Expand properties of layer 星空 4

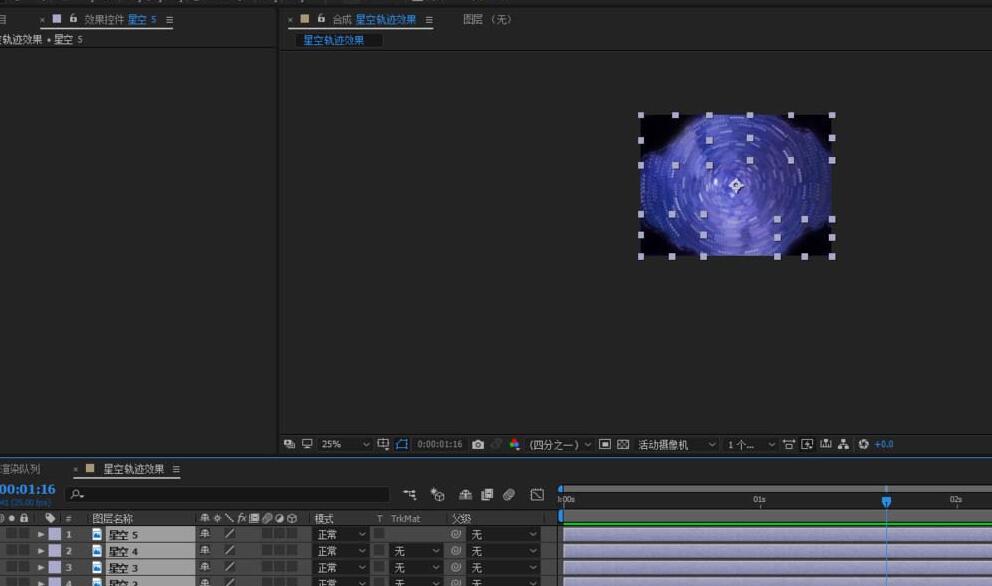41,551
